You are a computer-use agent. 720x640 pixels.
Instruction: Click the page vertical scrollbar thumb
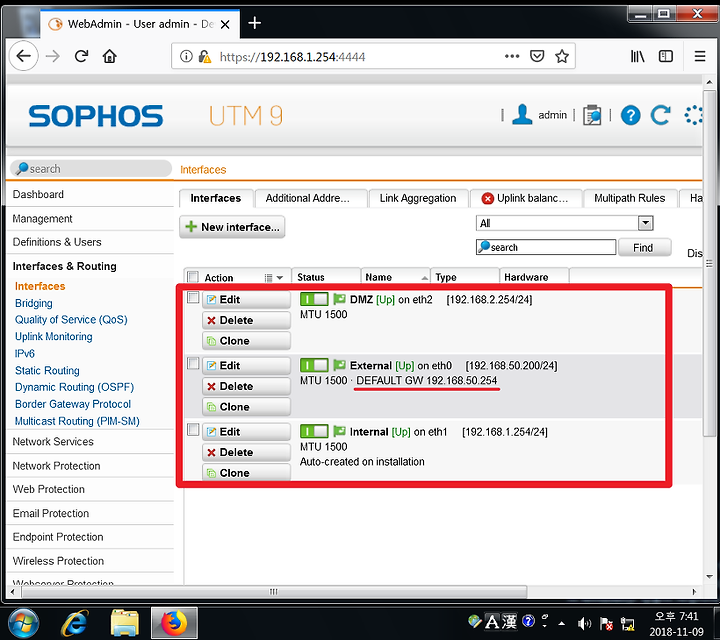[709, 264]
